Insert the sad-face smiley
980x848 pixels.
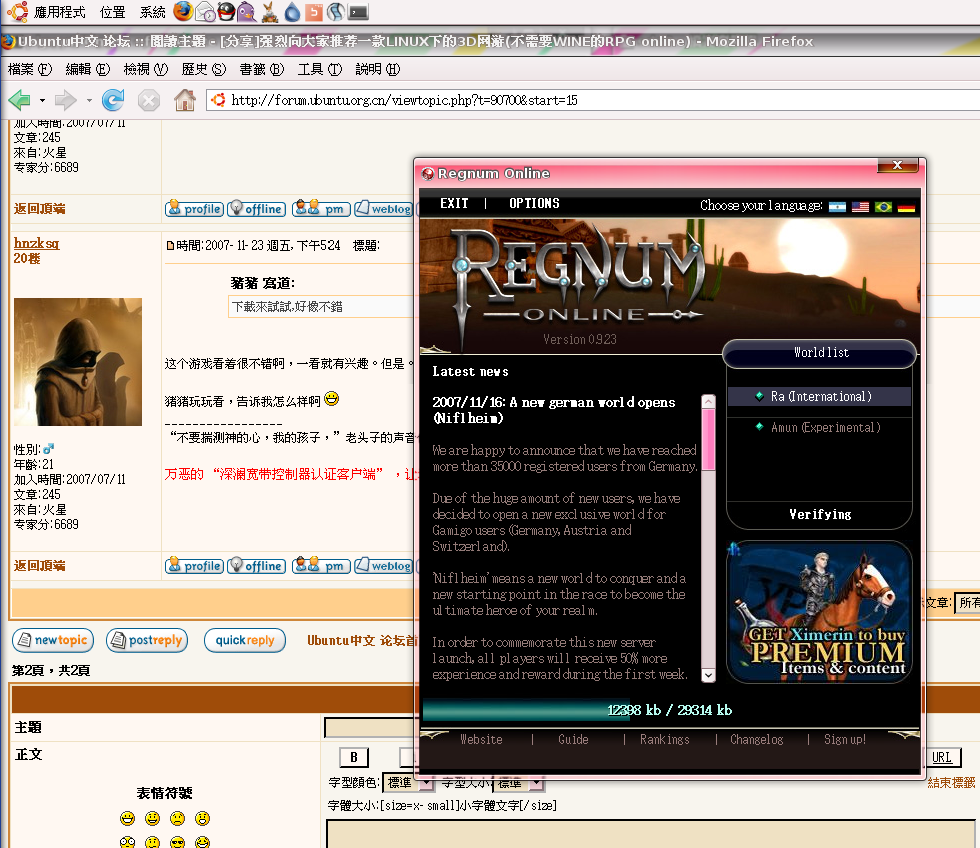coord(178,819)
